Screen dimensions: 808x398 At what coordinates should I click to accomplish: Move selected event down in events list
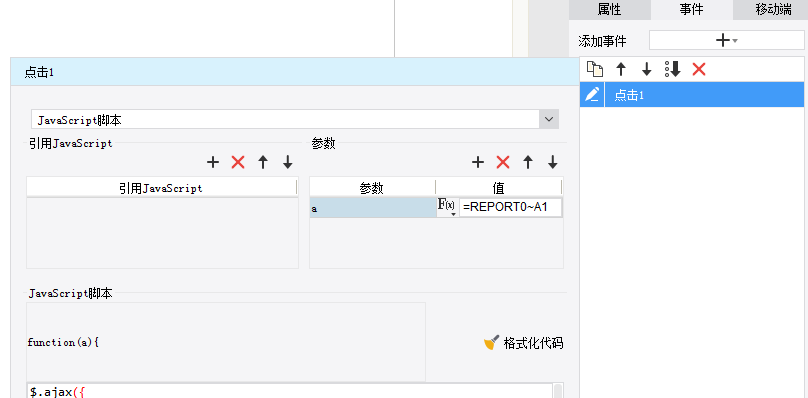646,70
